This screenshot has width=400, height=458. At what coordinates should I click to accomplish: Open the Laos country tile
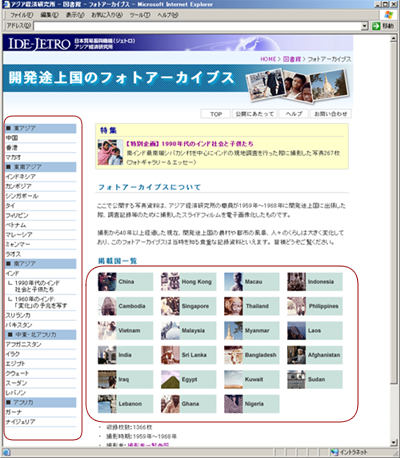pyautogui.click(x=315, y=330)
